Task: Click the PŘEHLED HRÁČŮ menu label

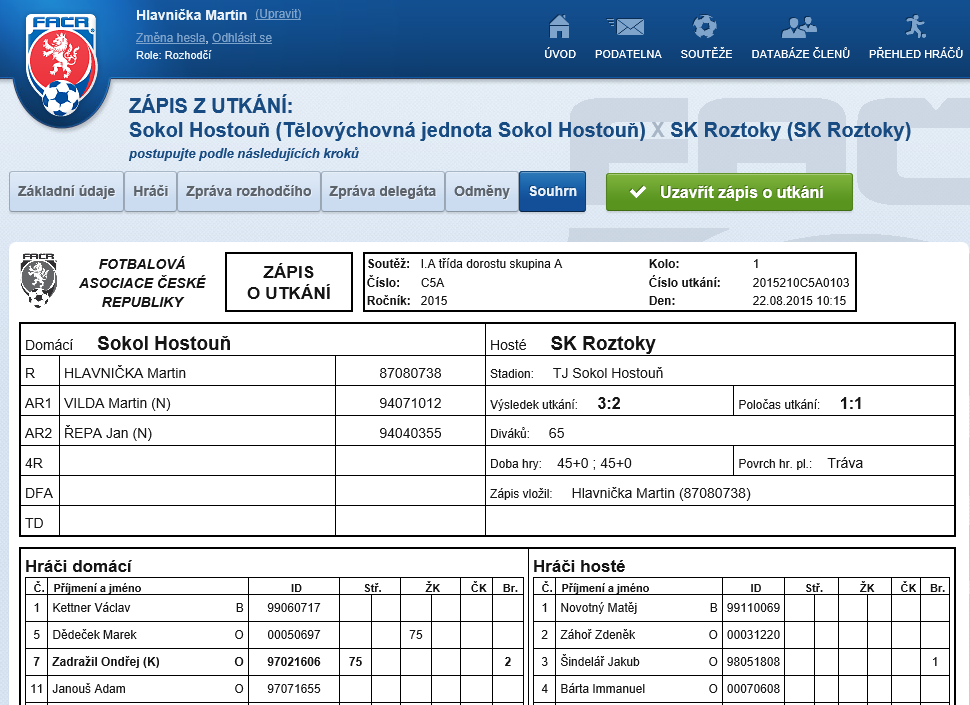Action: [916, 54]
